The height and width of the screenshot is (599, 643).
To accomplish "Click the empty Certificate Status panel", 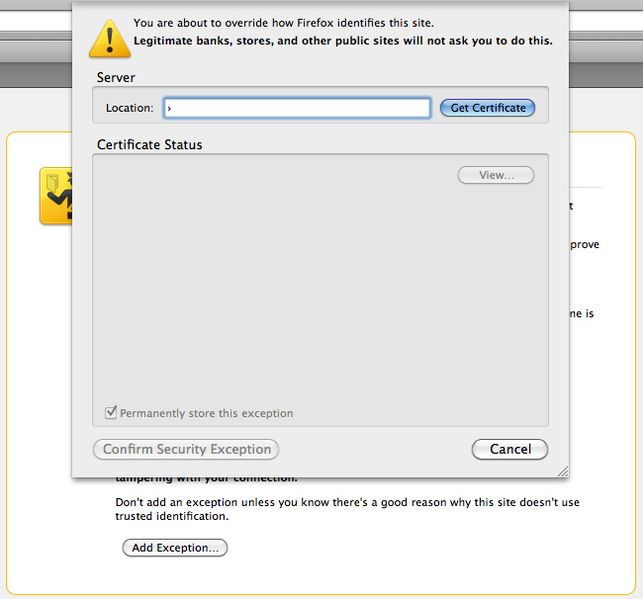I will tap(319, 290).
